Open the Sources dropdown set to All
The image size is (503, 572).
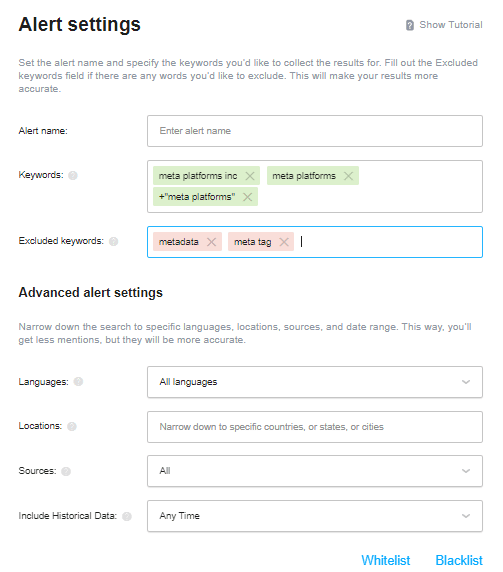tap(315, 471)
